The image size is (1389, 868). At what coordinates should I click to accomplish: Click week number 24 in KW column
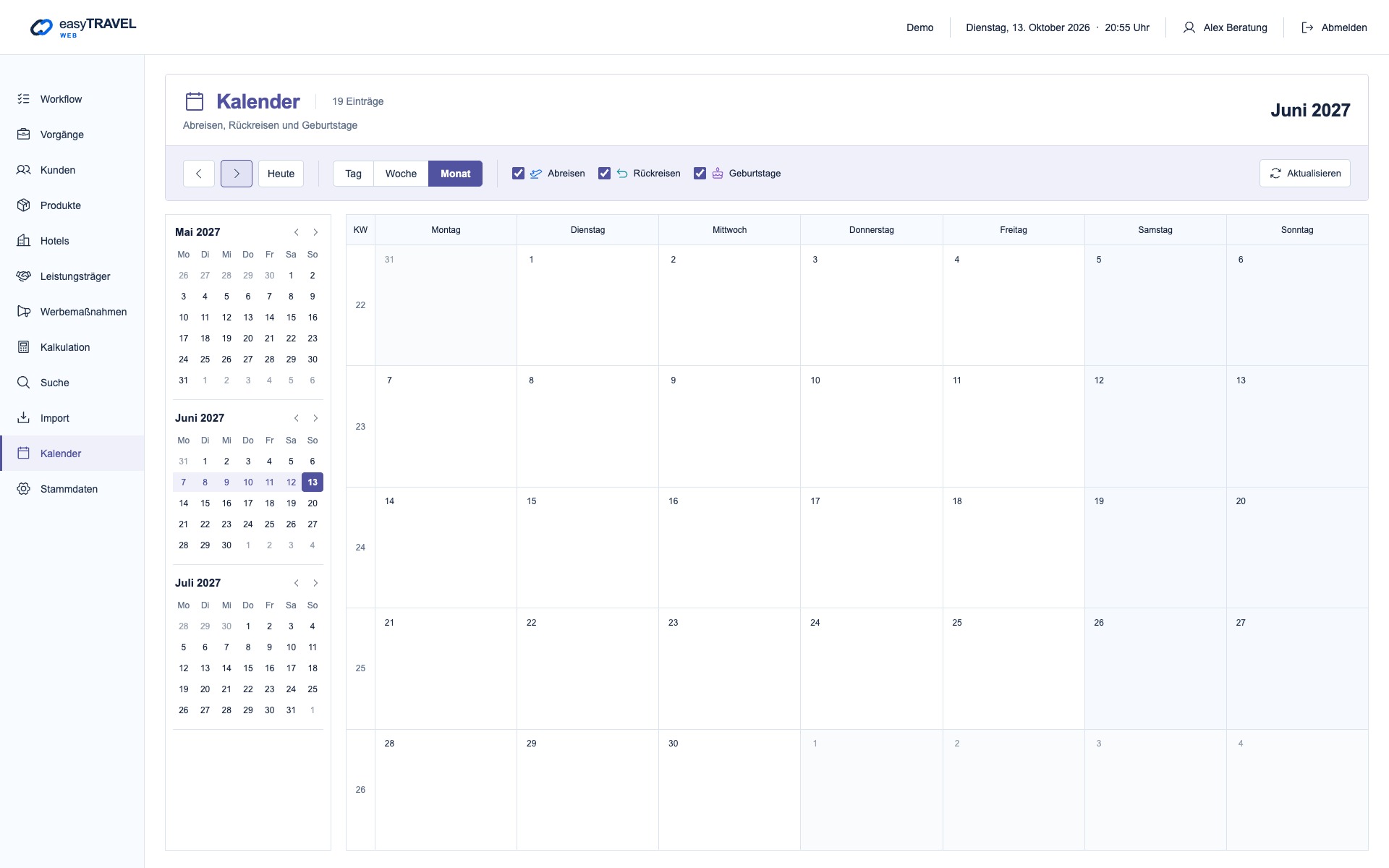[360, 548]
